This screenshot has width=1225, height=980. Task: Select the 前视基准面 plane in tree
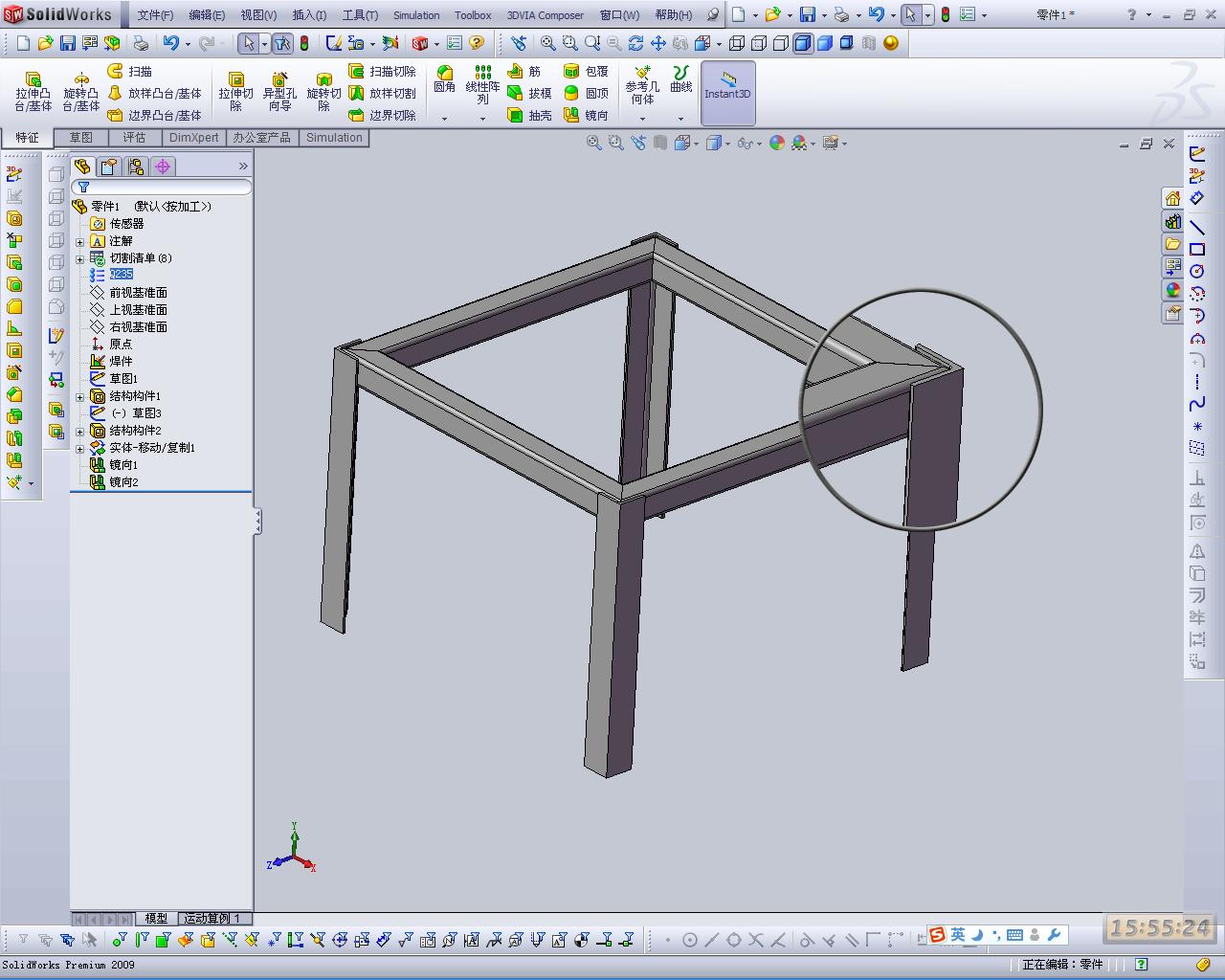pyautogui.click(x=129, y=293)
